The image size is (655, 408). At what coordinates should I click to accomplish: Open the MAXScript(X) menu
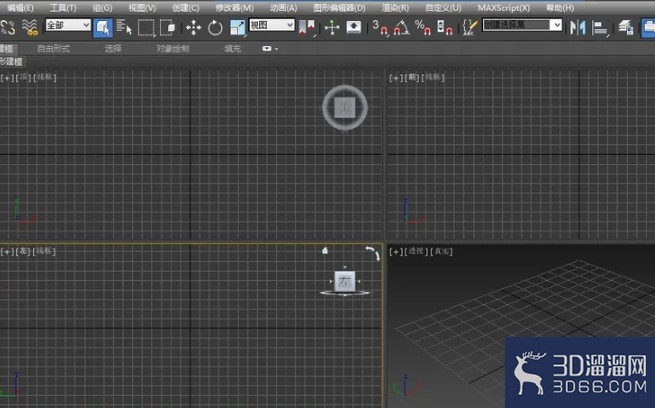click(504, 8)
